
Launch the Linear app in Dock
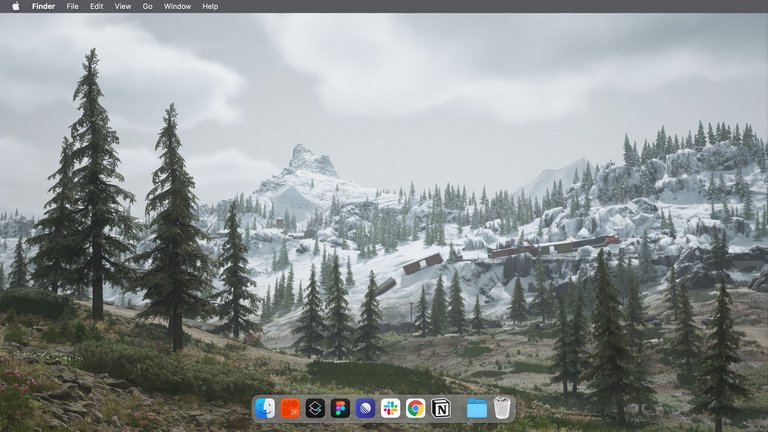tap(365, 408)
